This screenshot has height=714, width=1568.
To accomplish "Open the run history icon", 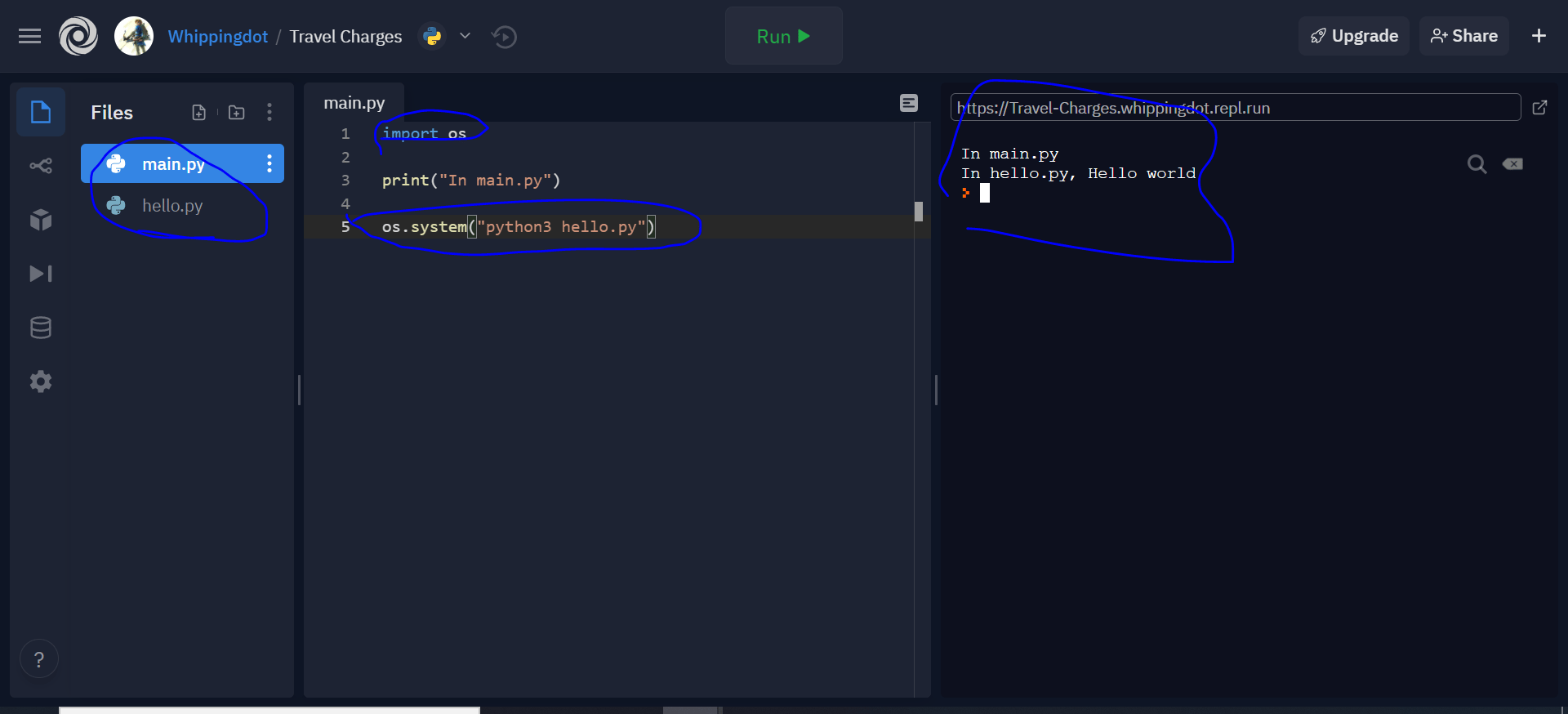I will 504,37.
